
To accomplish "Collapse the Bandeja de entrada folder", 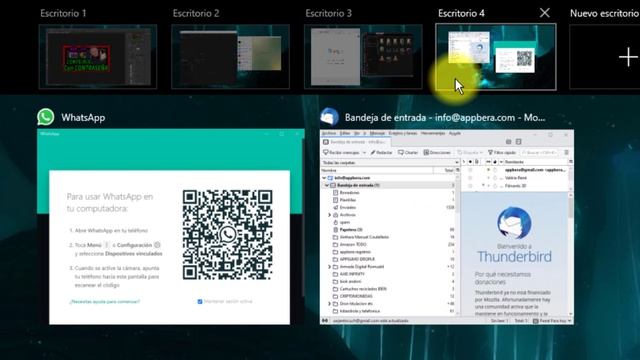I will click(x=327, y=185).
